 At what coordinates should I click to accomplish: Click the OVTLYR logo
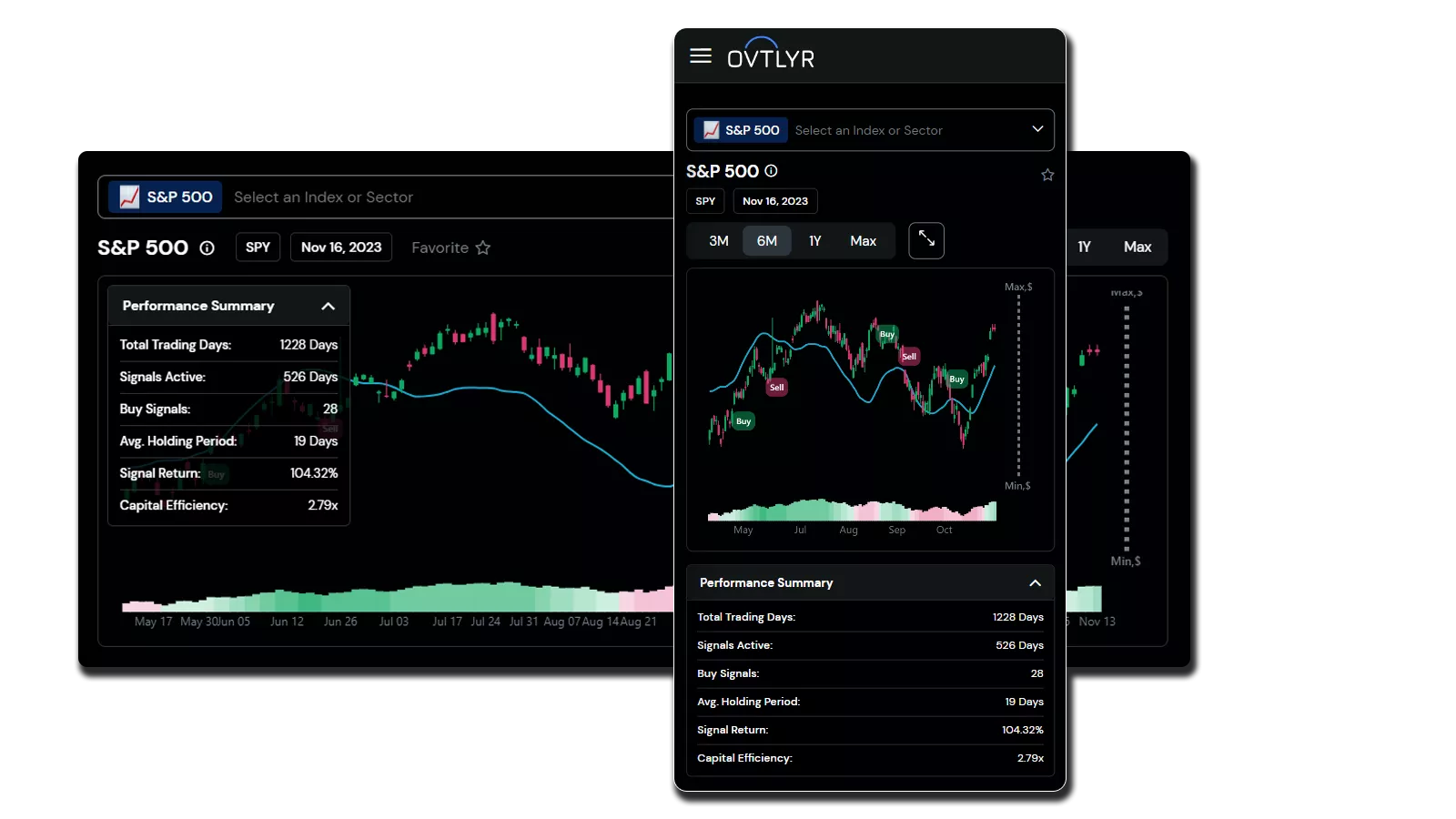(770, 56)
